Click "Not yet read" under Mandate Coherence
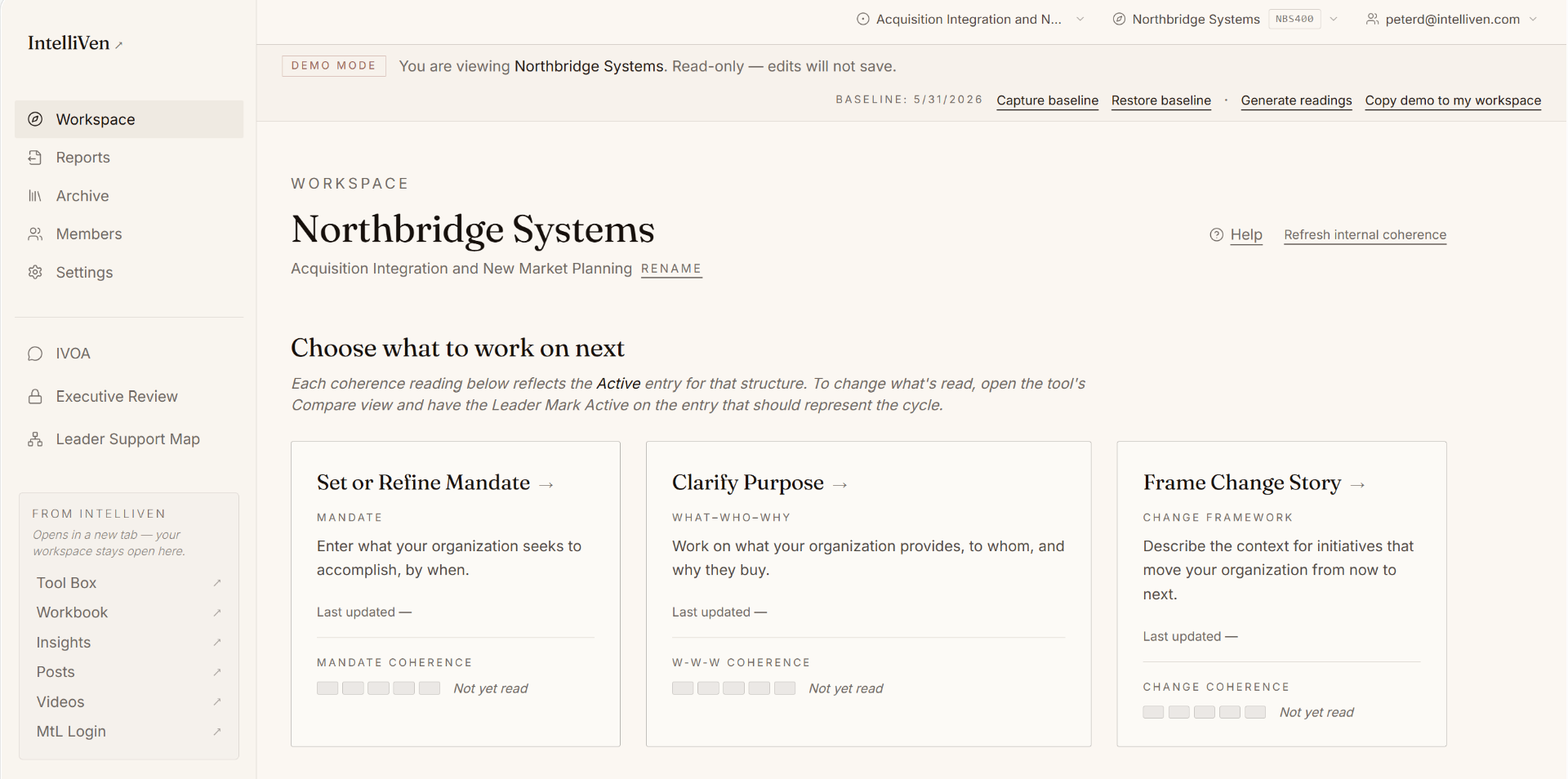This screenshot has width=1568, height=779. coord(491,688)
